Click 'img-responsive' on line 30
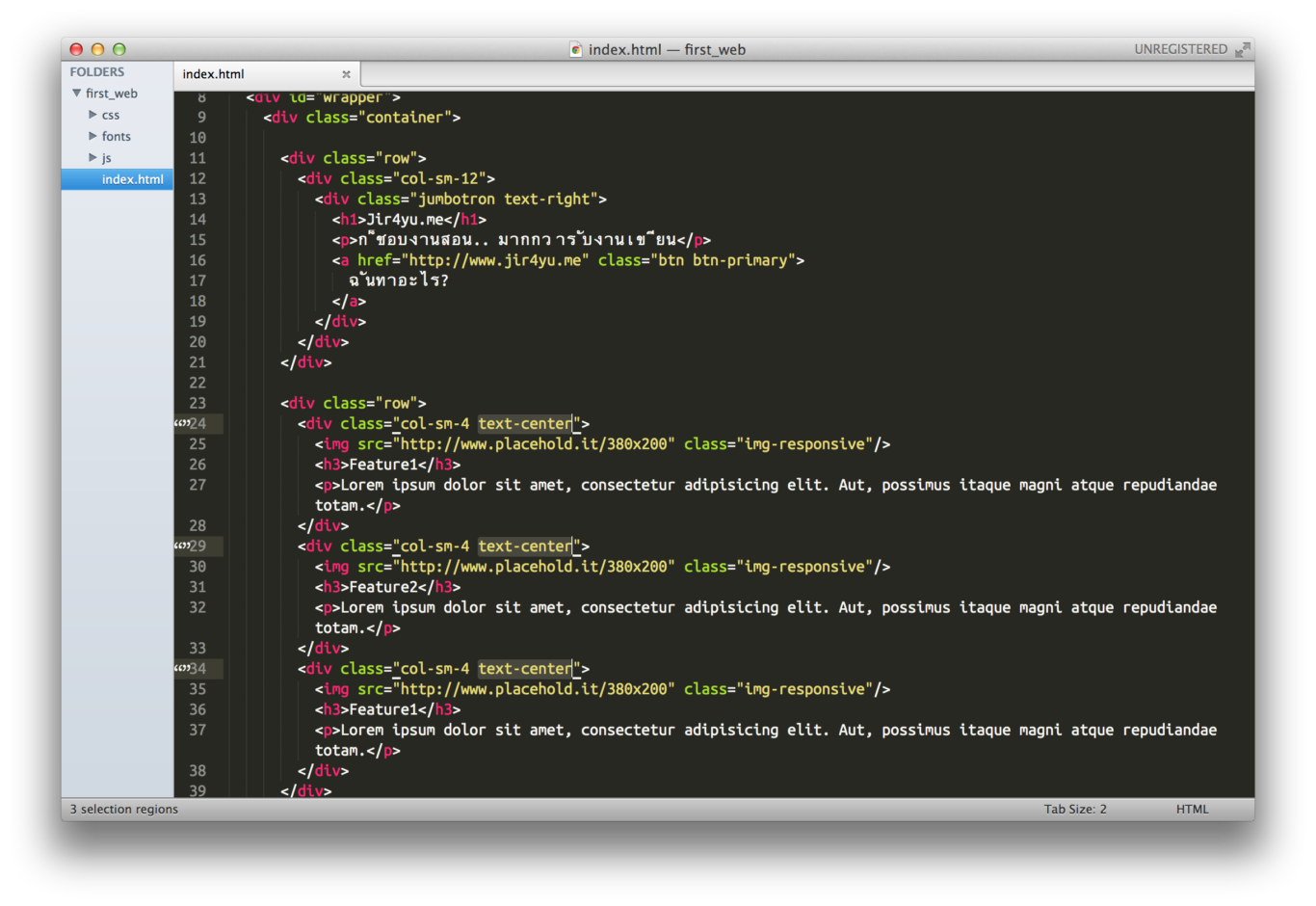This screenshot has height=906, width=1316. click(x=804, y=567)
